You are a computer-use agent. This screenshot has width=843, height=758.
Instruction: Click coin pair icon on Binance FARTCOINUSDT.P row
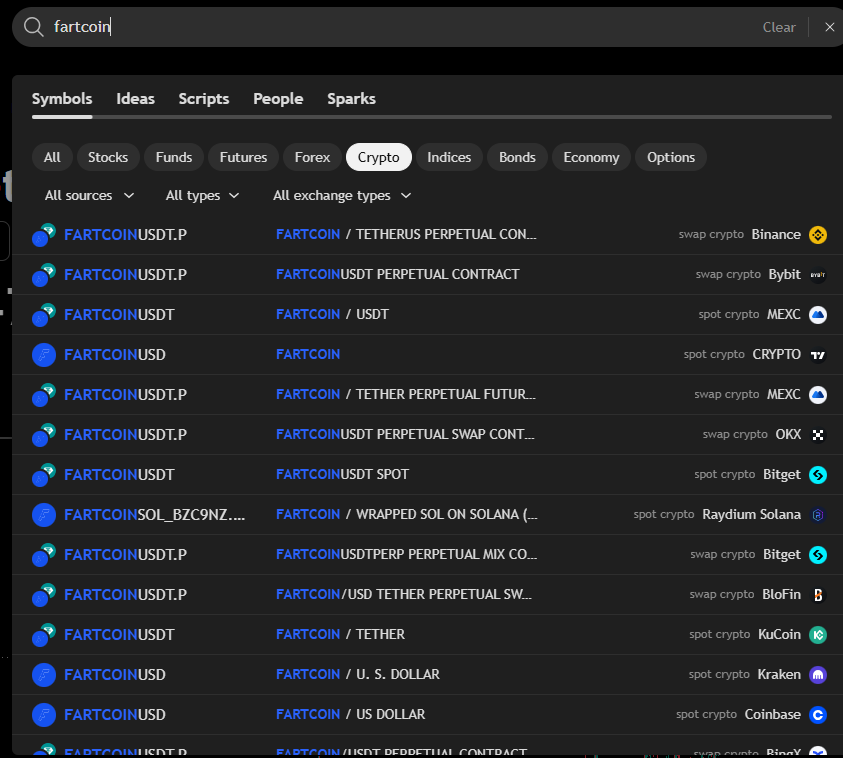44,235
